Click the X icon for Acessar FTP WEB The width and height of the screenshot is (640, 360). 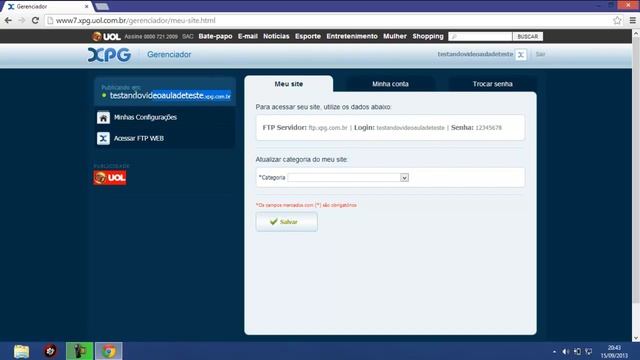[x=103, y=138]
